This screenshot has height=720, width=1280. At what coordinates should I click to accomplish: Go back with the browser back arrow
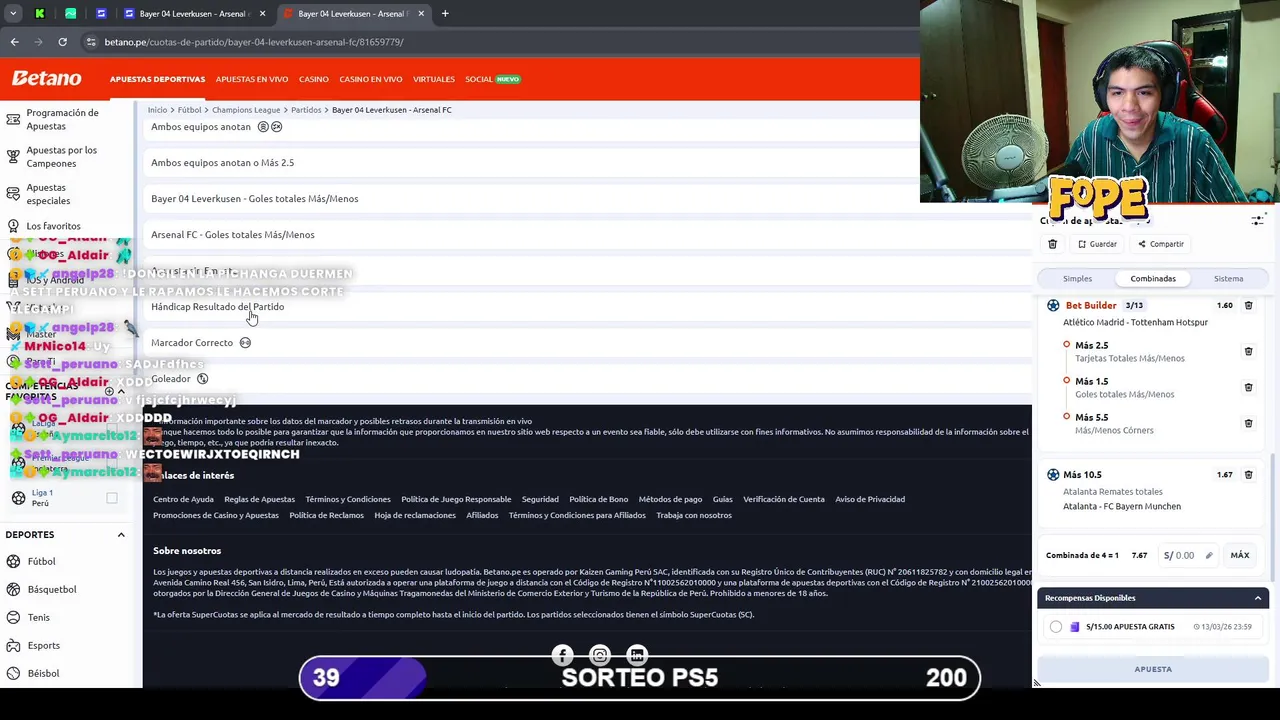[14, 42]
